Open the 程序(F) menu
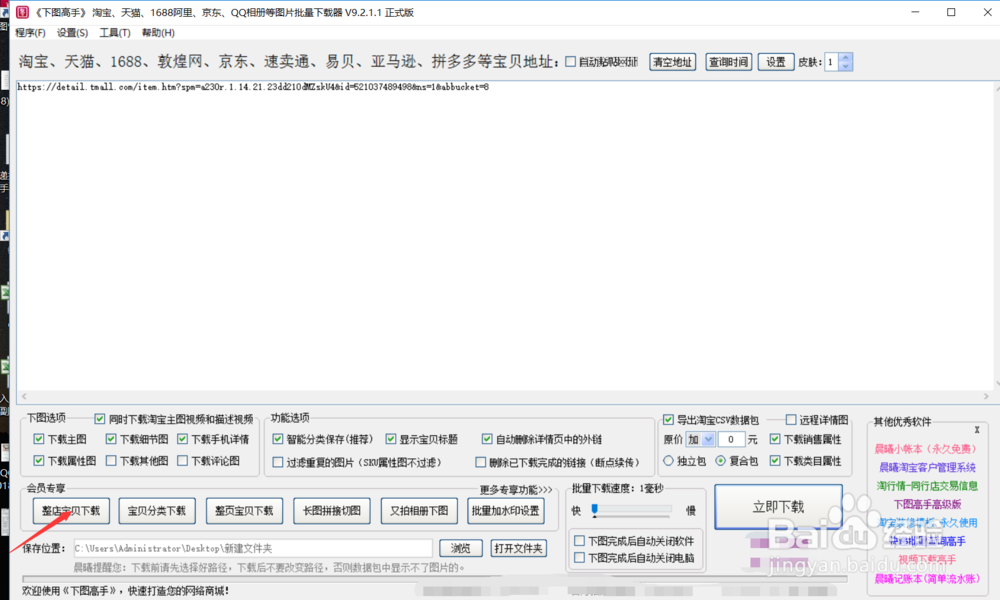1000x600 pixels. click(x=30, y=33)
